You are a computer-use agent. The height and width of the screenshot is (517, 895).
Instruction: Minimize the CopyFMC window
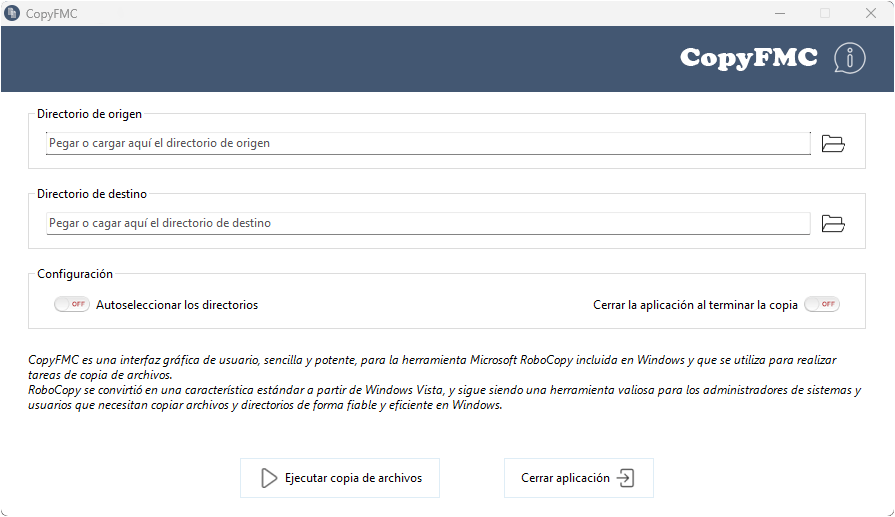[x=780, y=13]
